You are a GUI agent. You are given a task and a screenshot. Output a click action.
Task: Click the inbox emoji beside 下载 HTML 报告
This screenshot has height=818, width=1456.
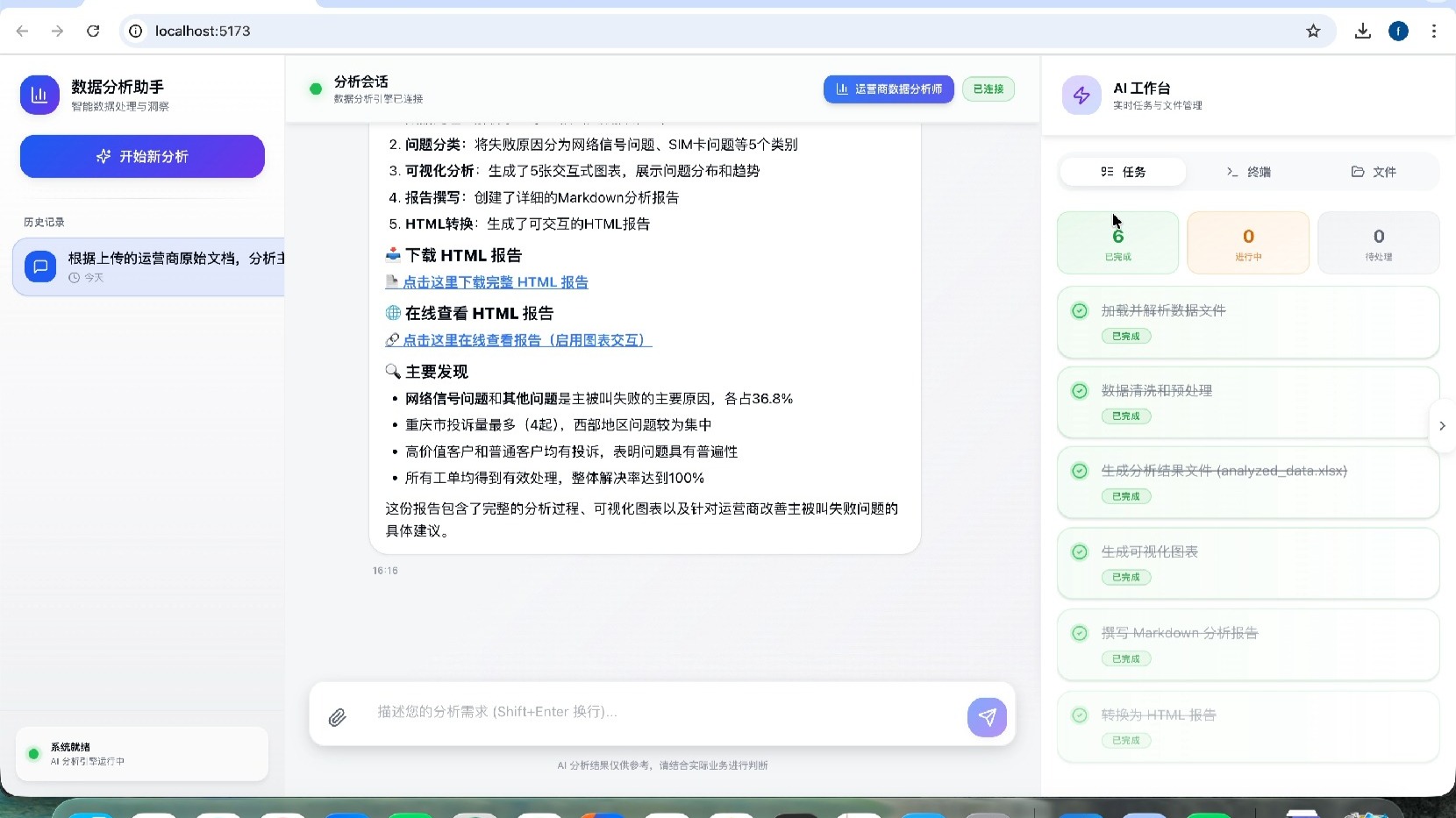(x=393, y=255)
